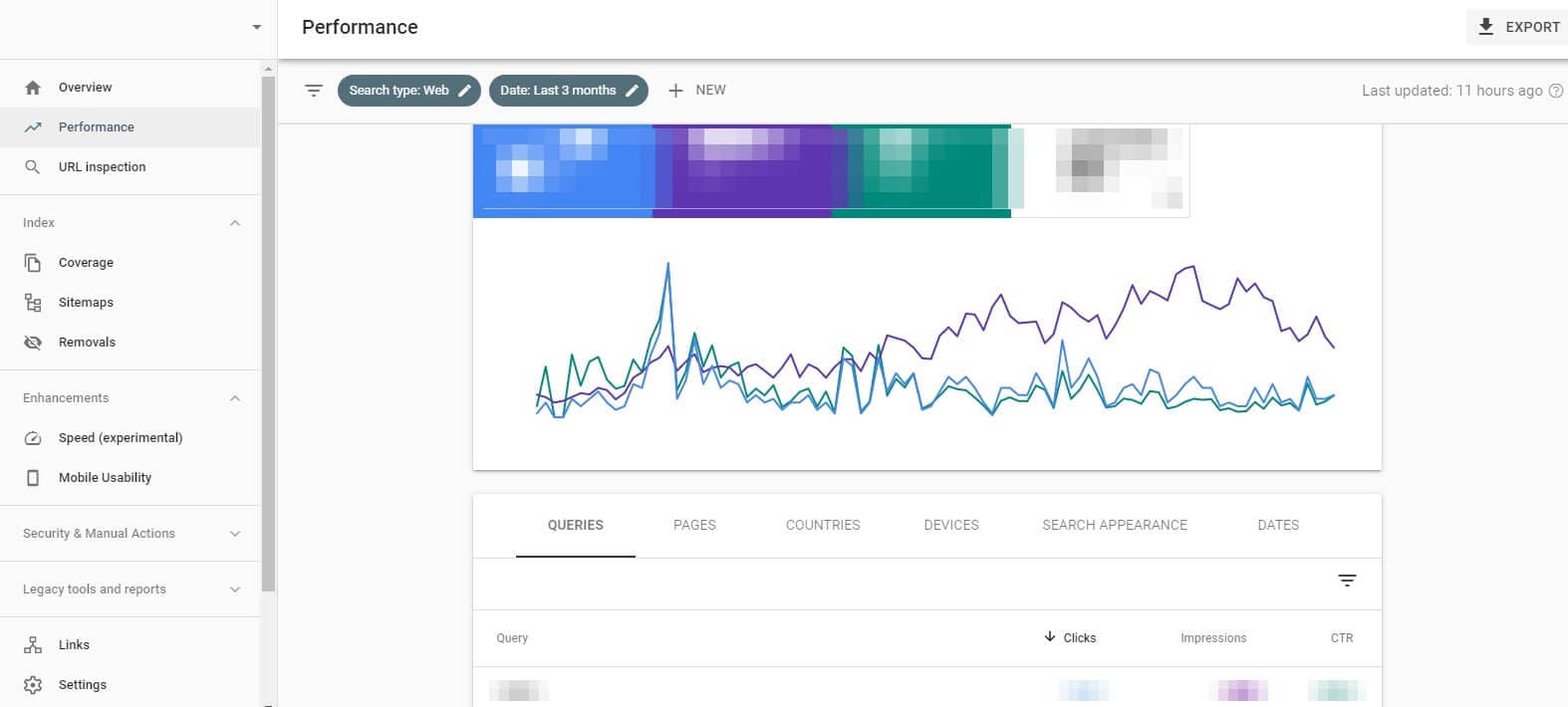Click the Coverage pages icon
Image resolution: width=1568 pixels, height=707 pixels.
tap(33, 263)
